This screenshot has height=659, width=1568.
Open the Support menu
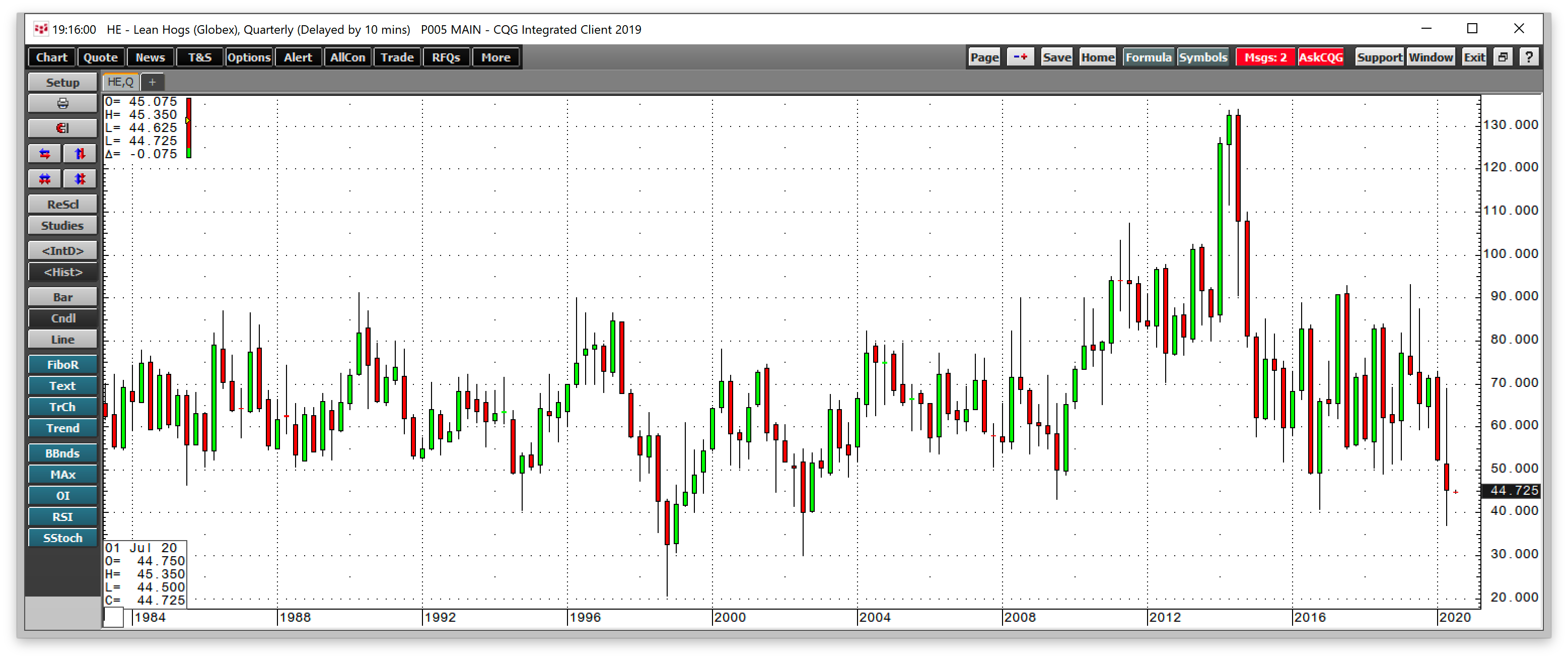coord(1379,57)
